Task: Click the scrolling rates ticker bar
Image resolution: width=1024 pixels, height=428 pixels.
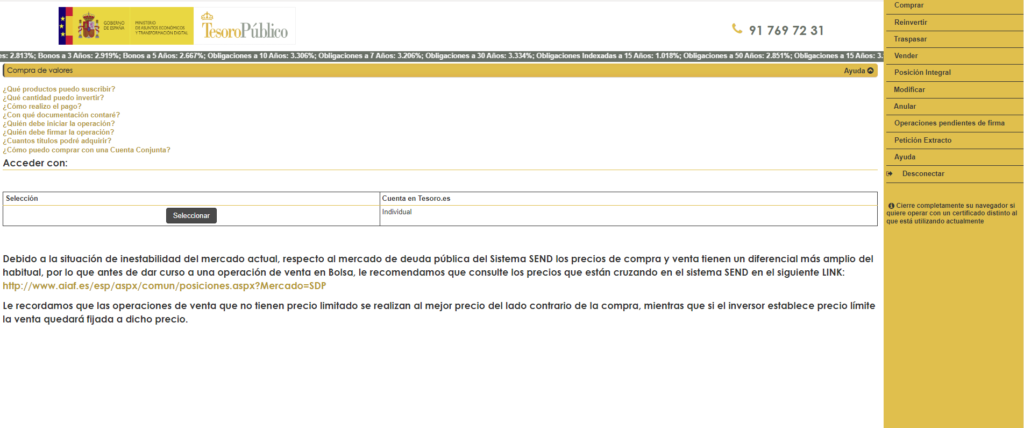Action: pos(441,56)
